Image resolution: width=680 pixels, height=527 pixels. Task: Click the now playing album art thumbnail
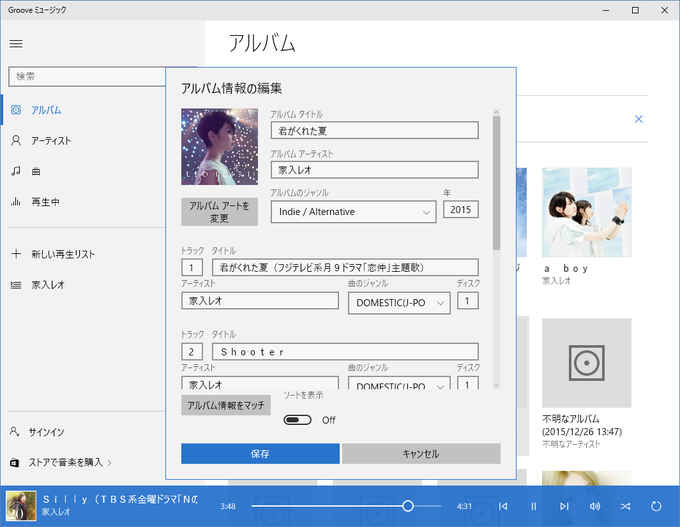pos(21,506)
